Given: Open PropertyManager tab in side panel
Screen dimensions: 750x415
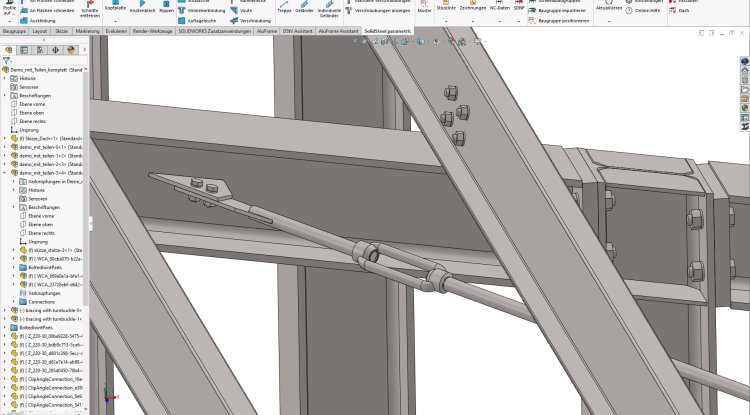Looking at the screenshot, I should coord(24,50).
